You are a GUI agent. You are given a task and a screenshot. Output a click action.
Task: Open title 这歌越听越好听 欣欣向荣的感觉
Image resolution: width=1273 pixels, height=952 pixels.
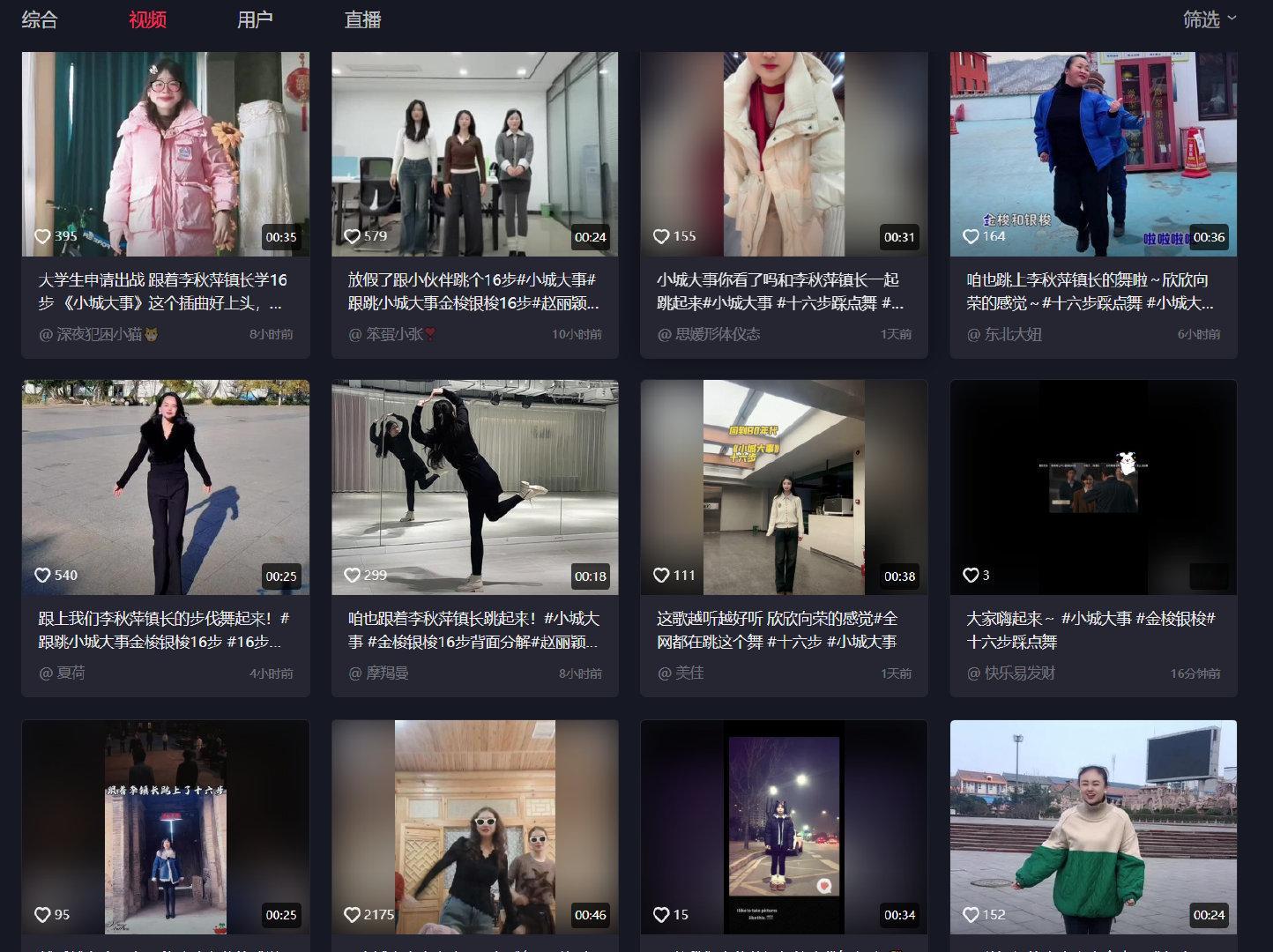pyautogui.click(x=778, y=630)
